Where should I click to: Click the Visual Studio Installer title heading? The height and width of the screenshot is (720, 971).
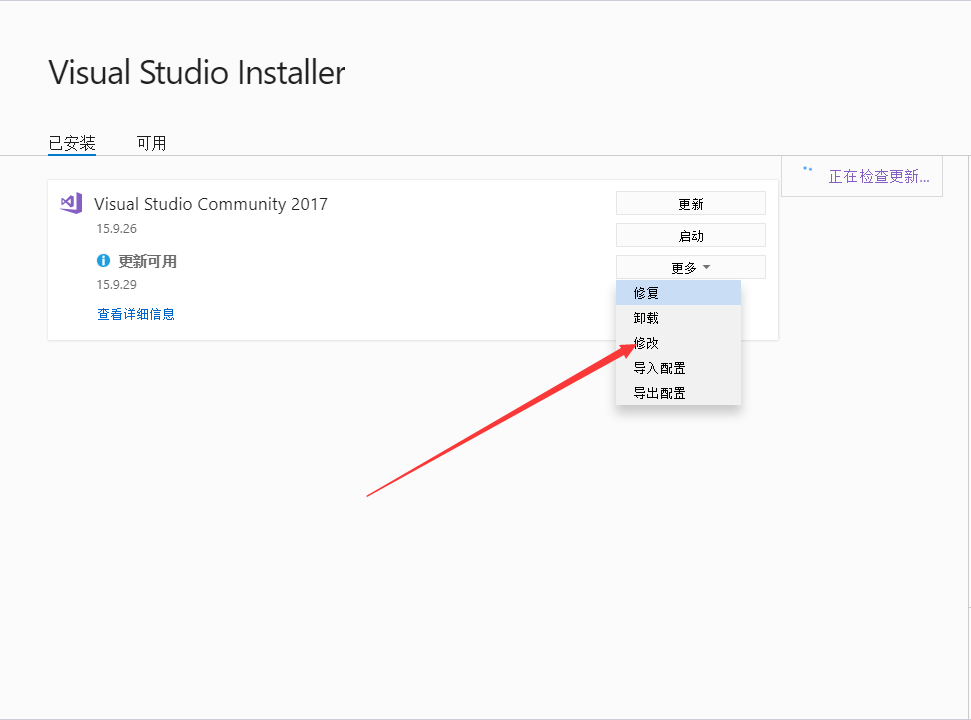point(197,72)
